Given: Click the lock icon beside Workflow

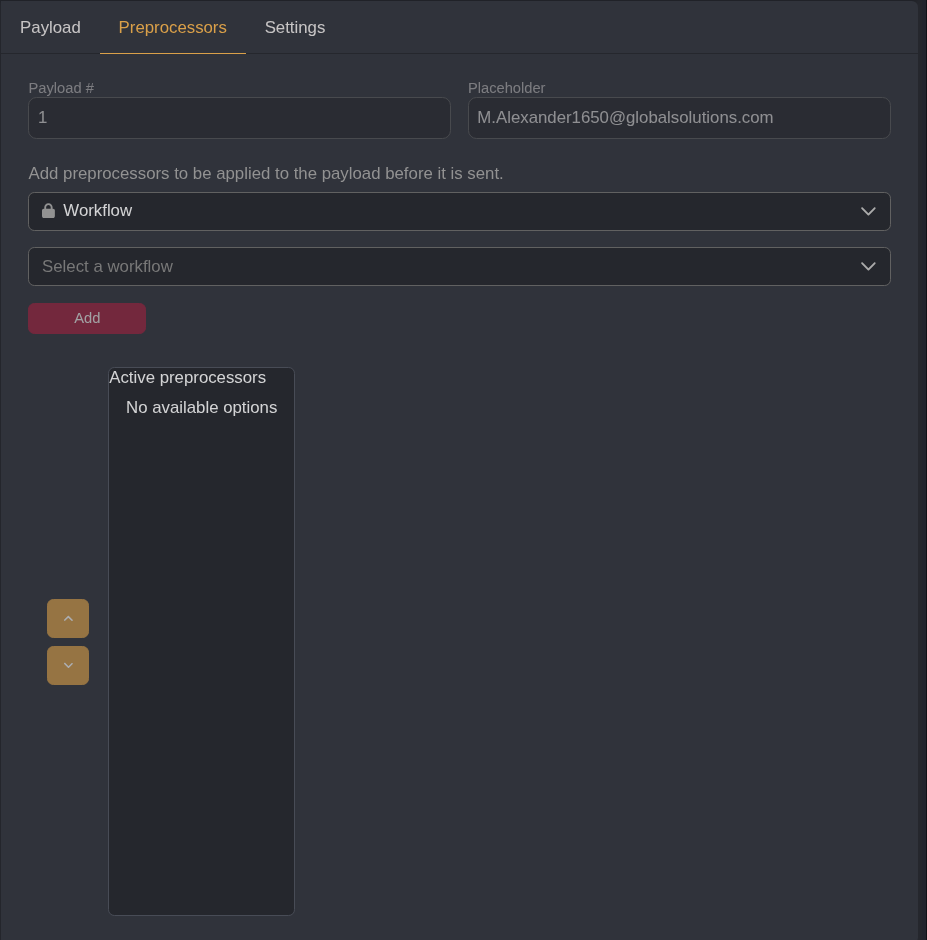Looking at the screenshot, I should 48,211.
